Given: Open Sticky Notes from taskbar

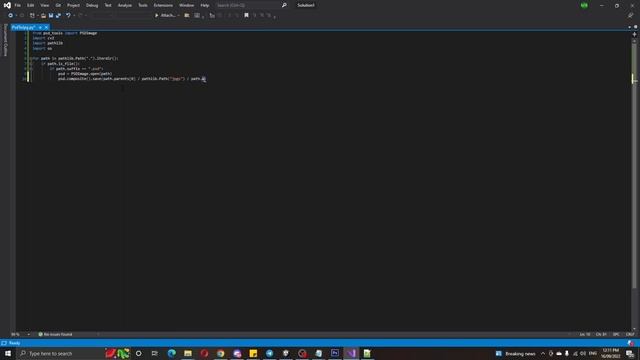Looking at the screenshot, I should pos(253,353).
